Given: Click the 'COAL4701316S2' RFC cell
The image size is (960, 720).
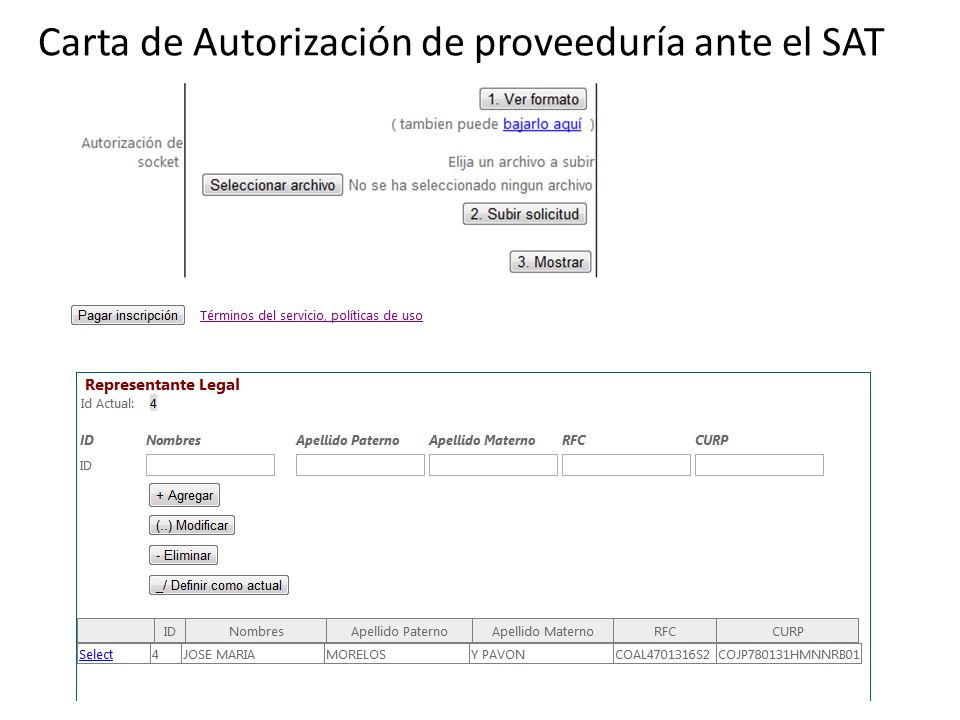Looking at the screenshot, I should [665, 654].
